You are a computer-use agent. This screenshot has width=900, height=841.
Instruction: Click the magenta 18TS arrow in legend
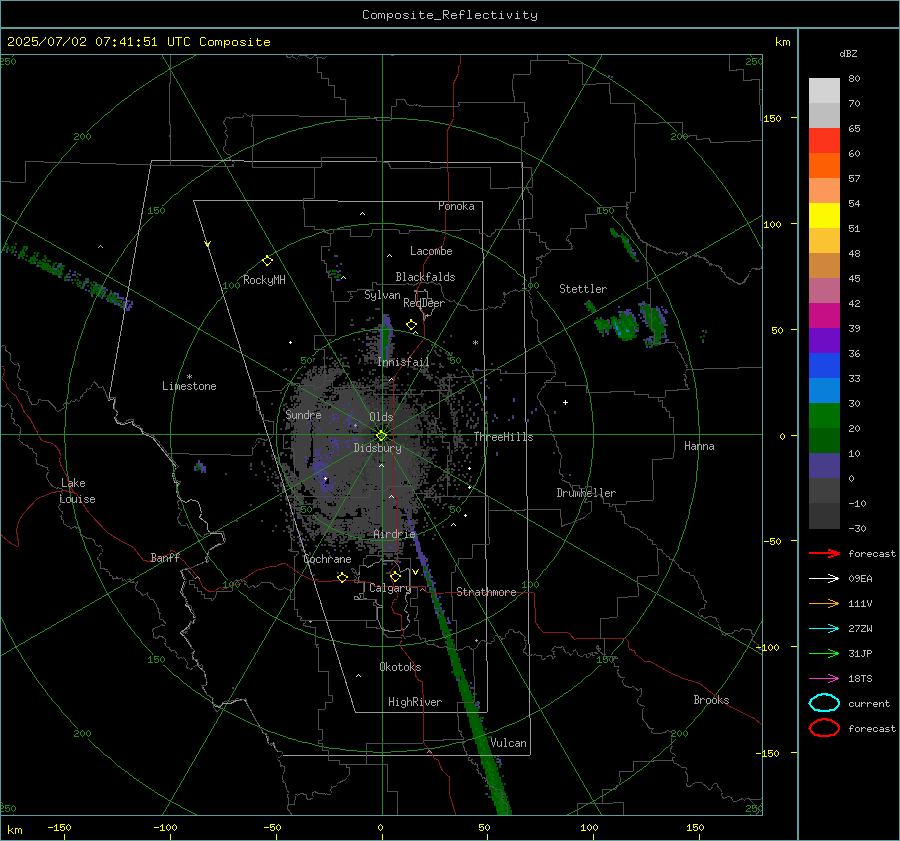[x=824, y=679]
